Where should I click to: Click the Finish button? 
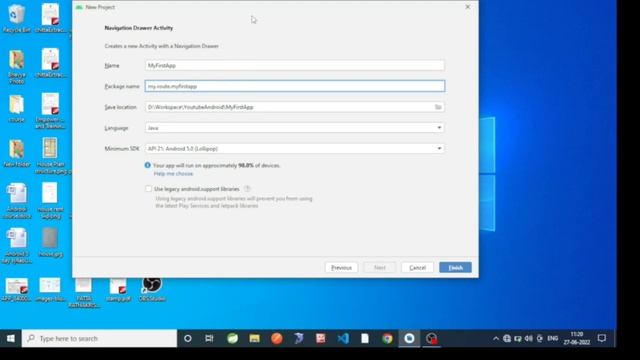[x=455, y=267]
